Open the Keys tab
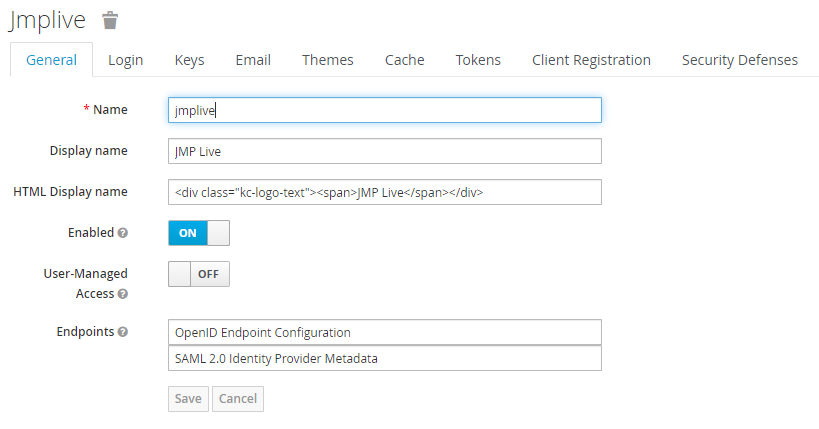The height and width of the screenshot is (429, 819). 189,60
